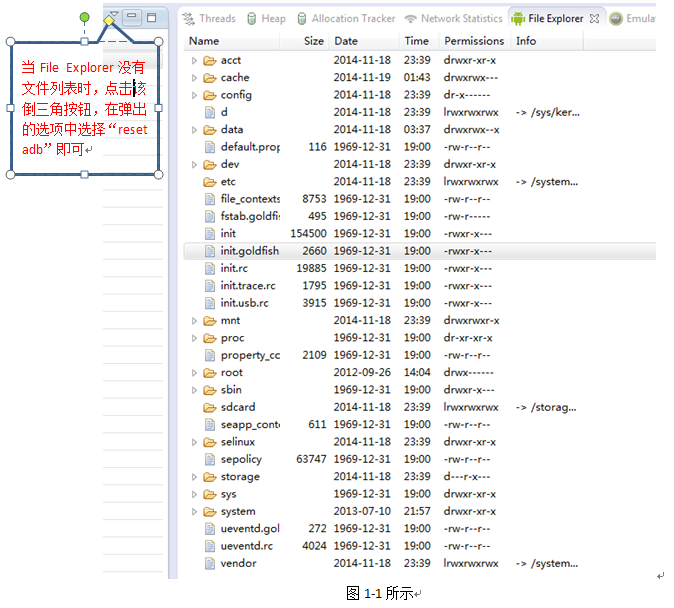Click the default.prop file icon

210,147
